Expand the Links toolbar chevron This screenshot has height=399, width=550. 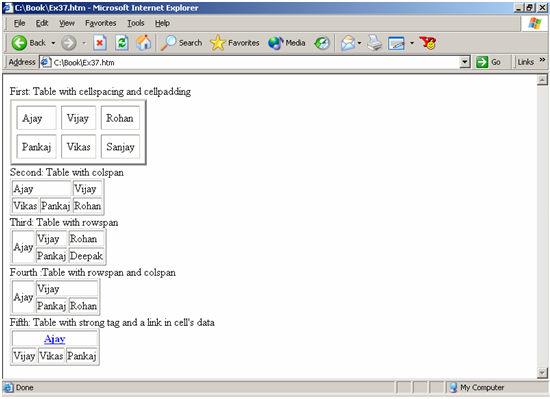[542, 60]
